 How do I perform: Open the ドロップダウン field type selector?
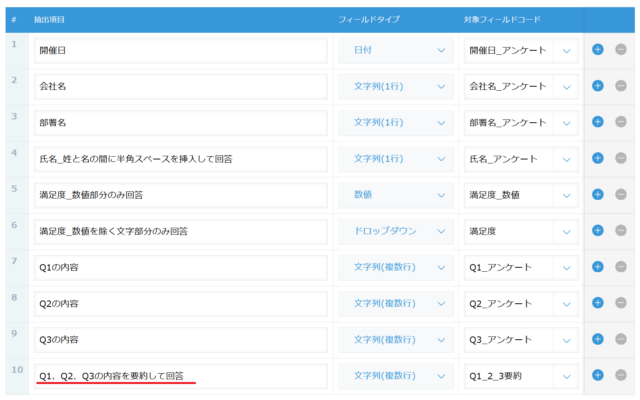point(396,231)
